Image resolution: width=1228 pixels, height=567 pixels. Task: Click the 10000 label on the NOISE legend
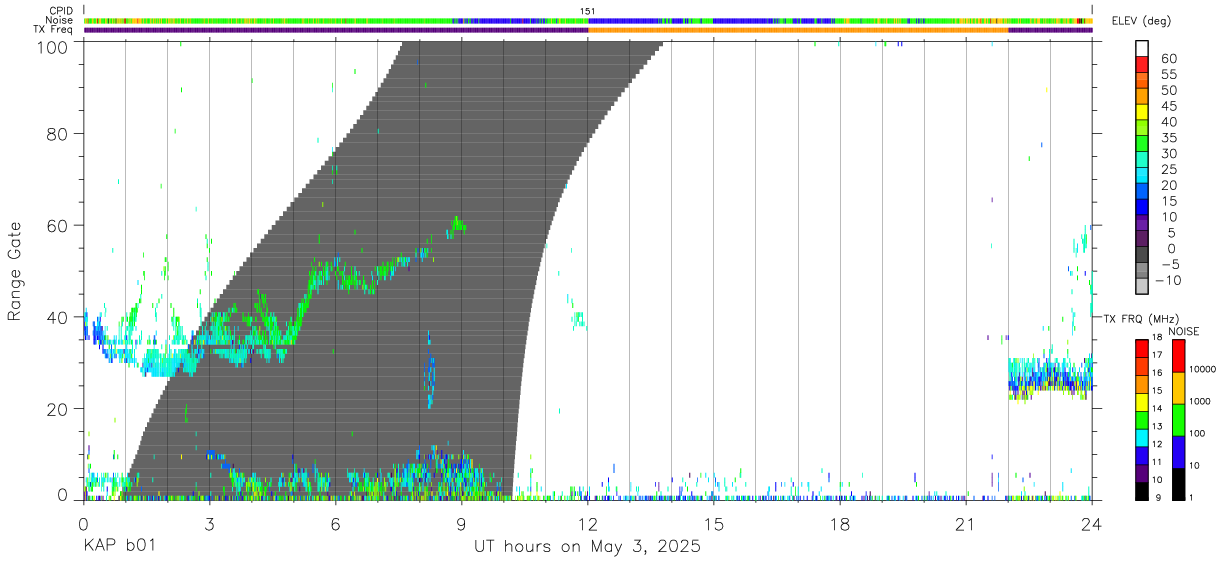pyautogui.click(x=1203, y=370)
